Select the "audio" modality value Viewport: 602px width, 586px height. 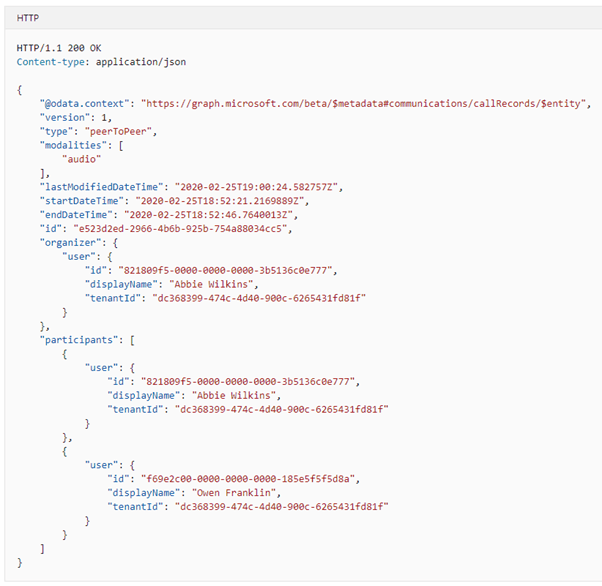tap(81, 159)
